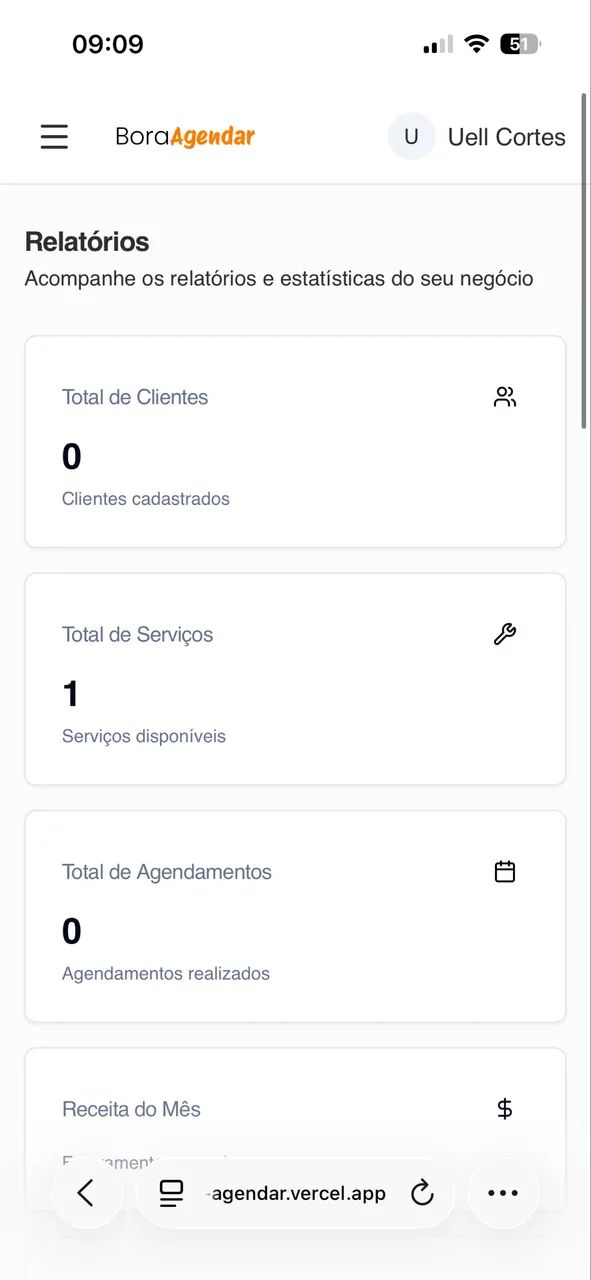The image size is (591, 1280).
Task: Select the Receita do Mês card
Action: pyautogui.click(x=294, y=1110)
